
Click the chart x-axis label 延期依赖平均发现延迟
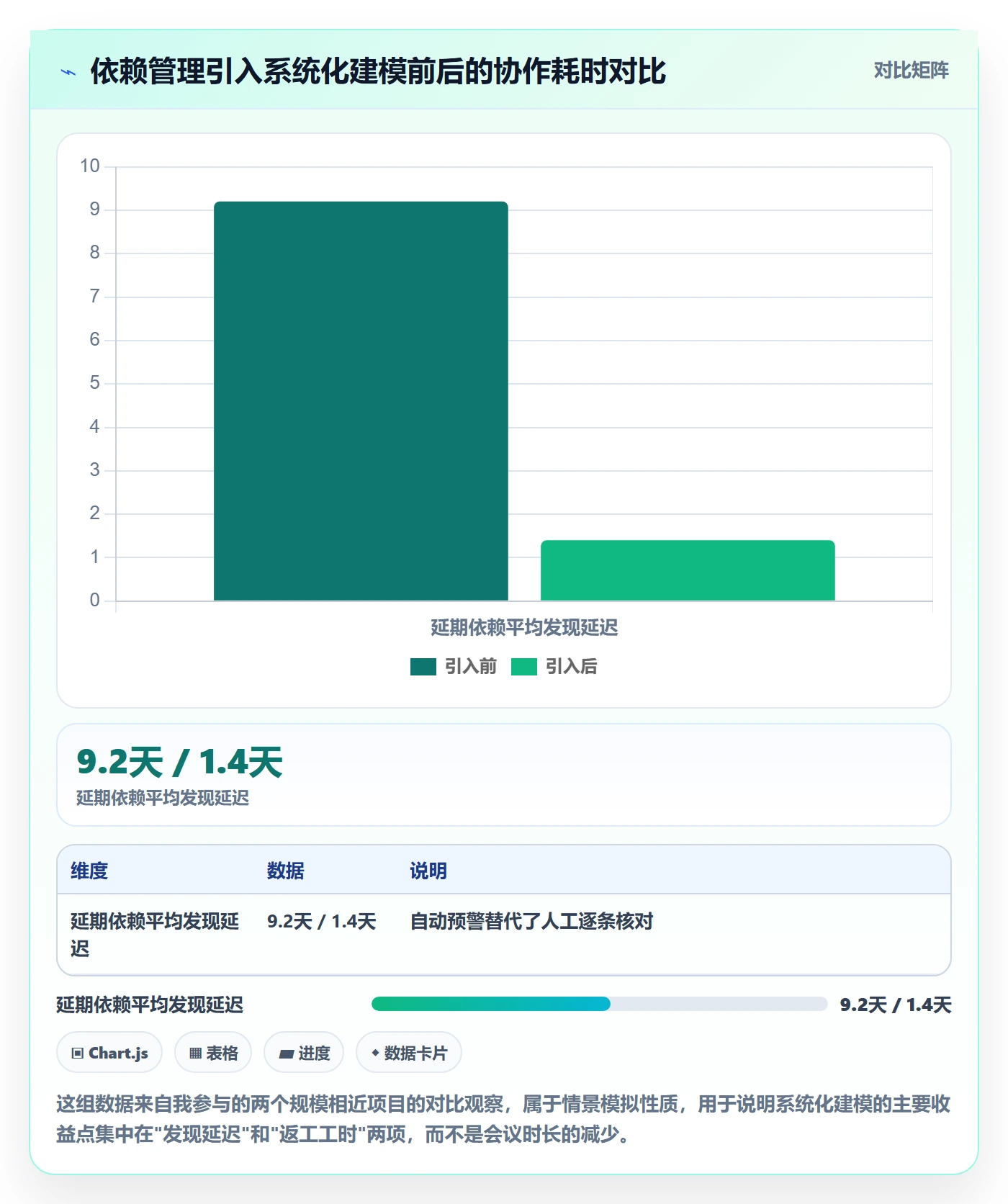524,627
